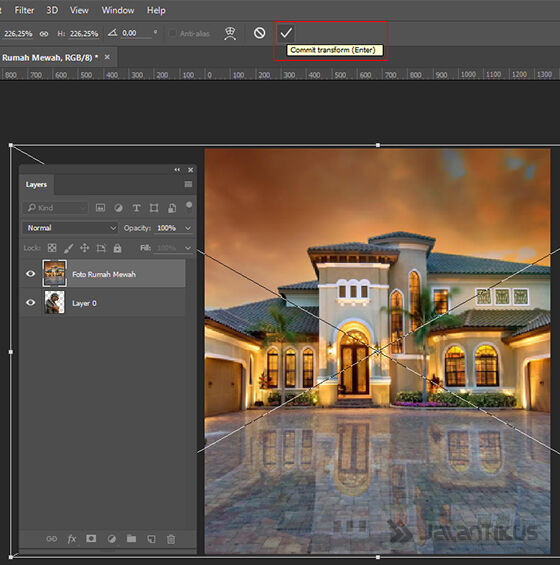Open the Normal blend mode dropdown
Viewport: 560px width, 565px height.
[x=70, y=228]
